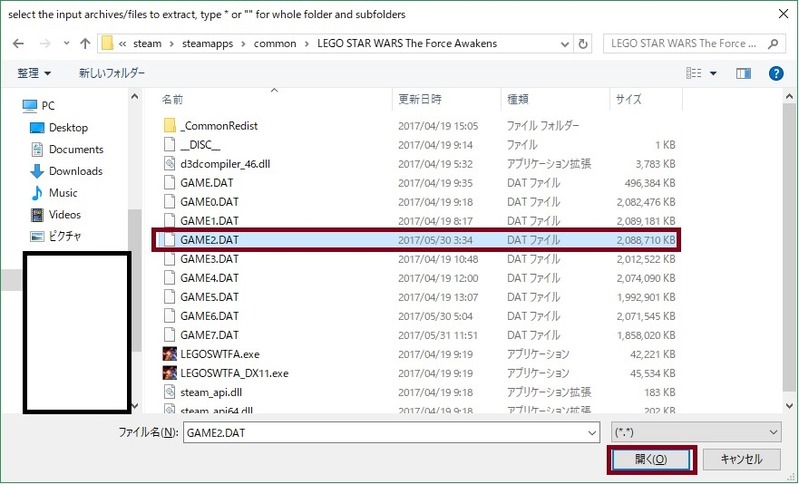Image resolution: width=799 pixels, height=484 pixels.
Task: Sort by the 種類 column header
Action: click(x=518, y=99)
